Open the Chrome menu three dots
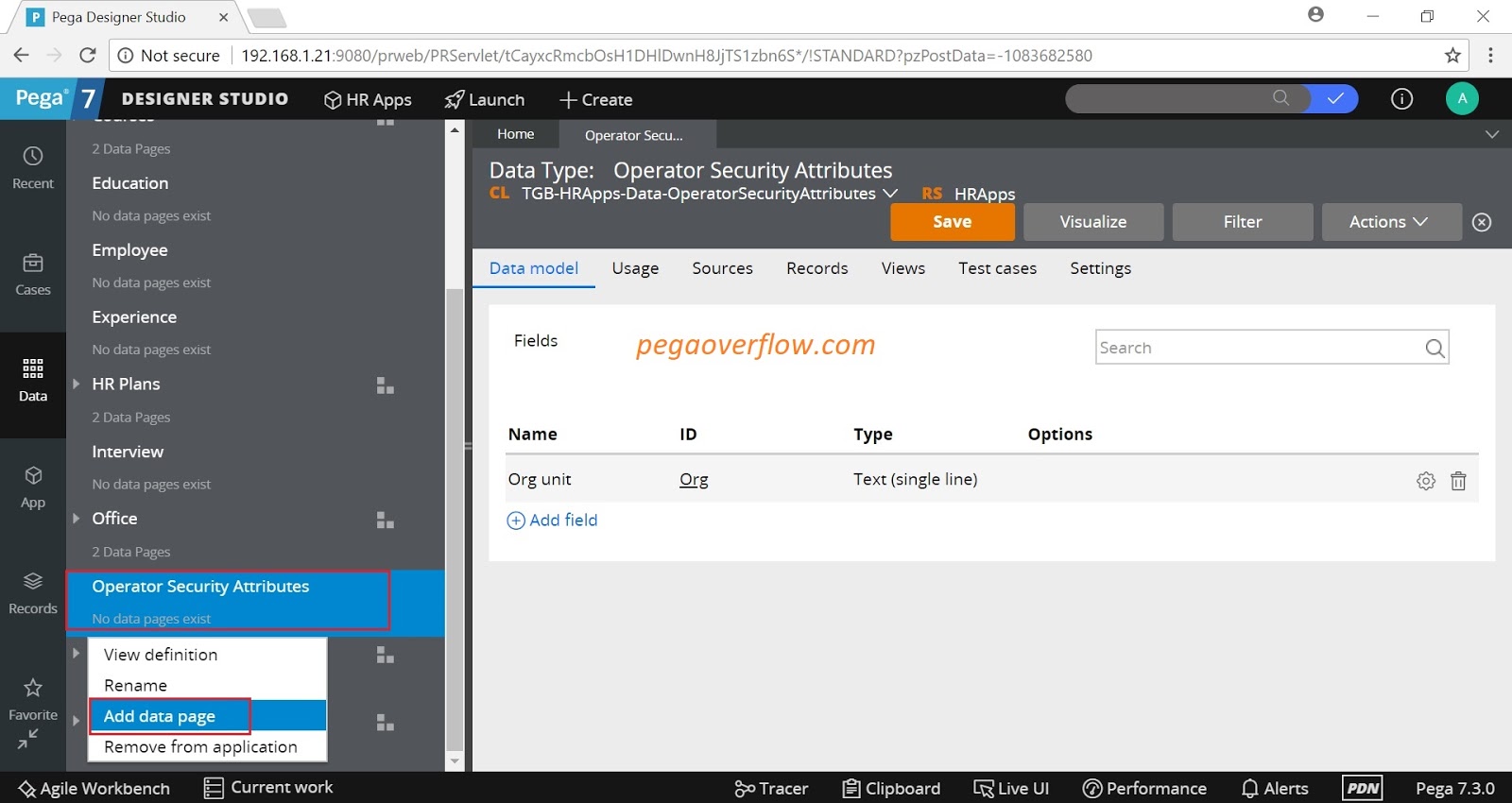 [1490, 55]
